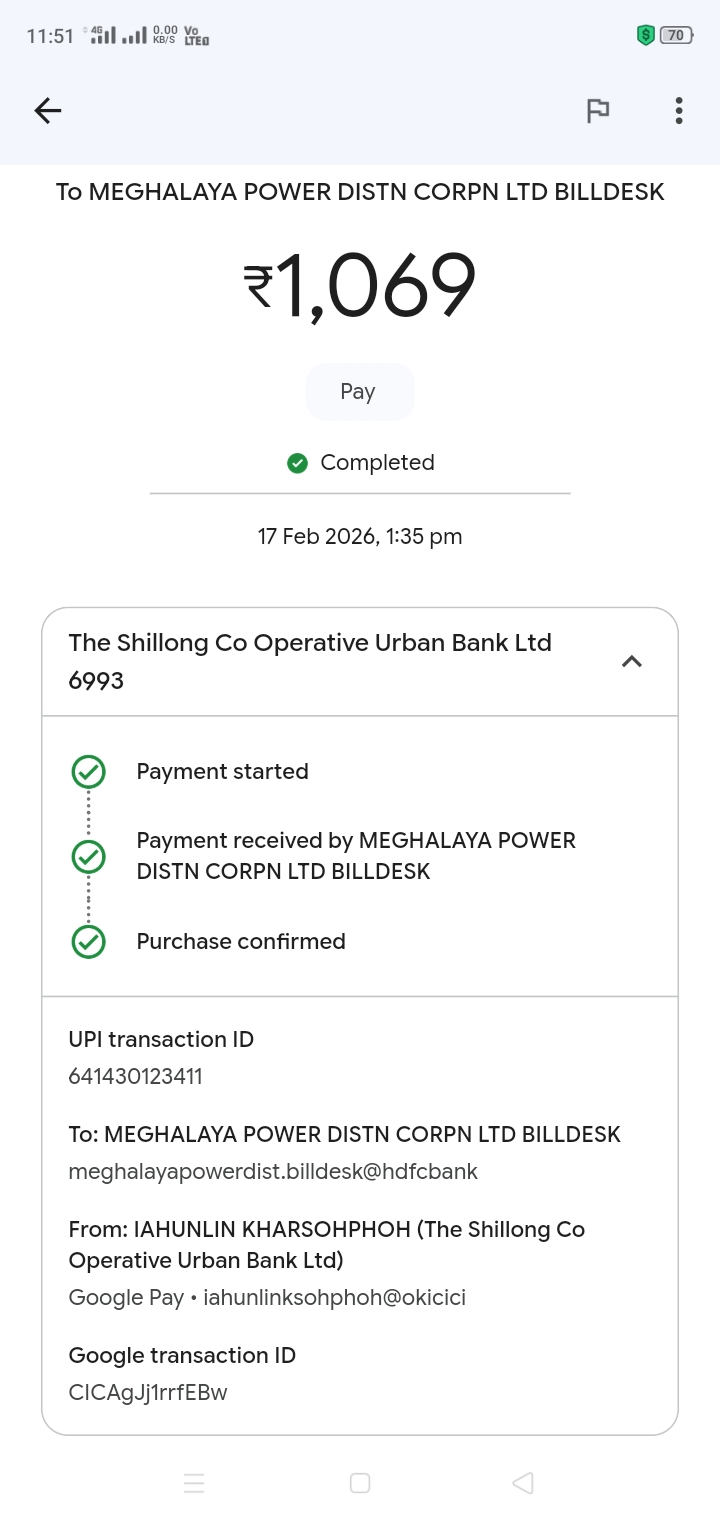Tap the green Completed checkmark icon
Screen dimensions: 720x1520
[297, 463]
